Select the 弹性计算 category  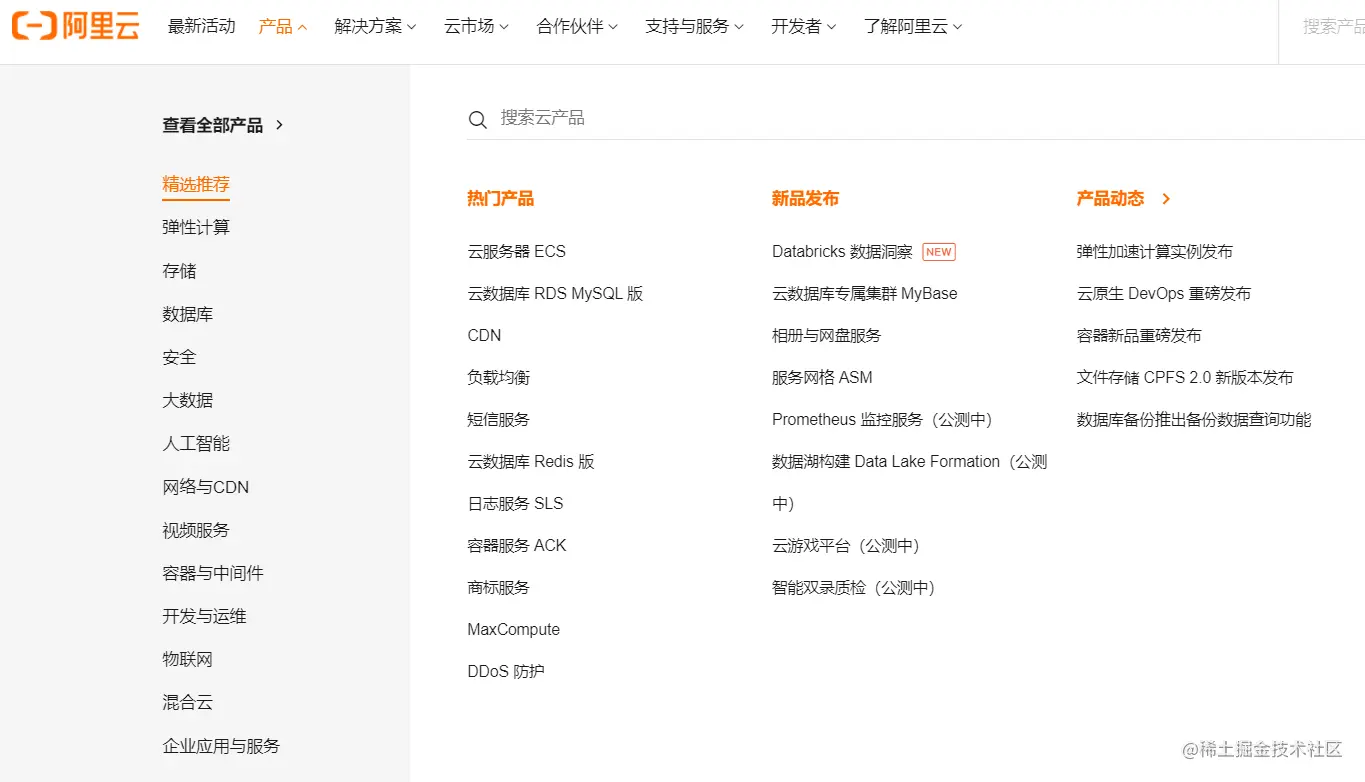click(196, 227)
